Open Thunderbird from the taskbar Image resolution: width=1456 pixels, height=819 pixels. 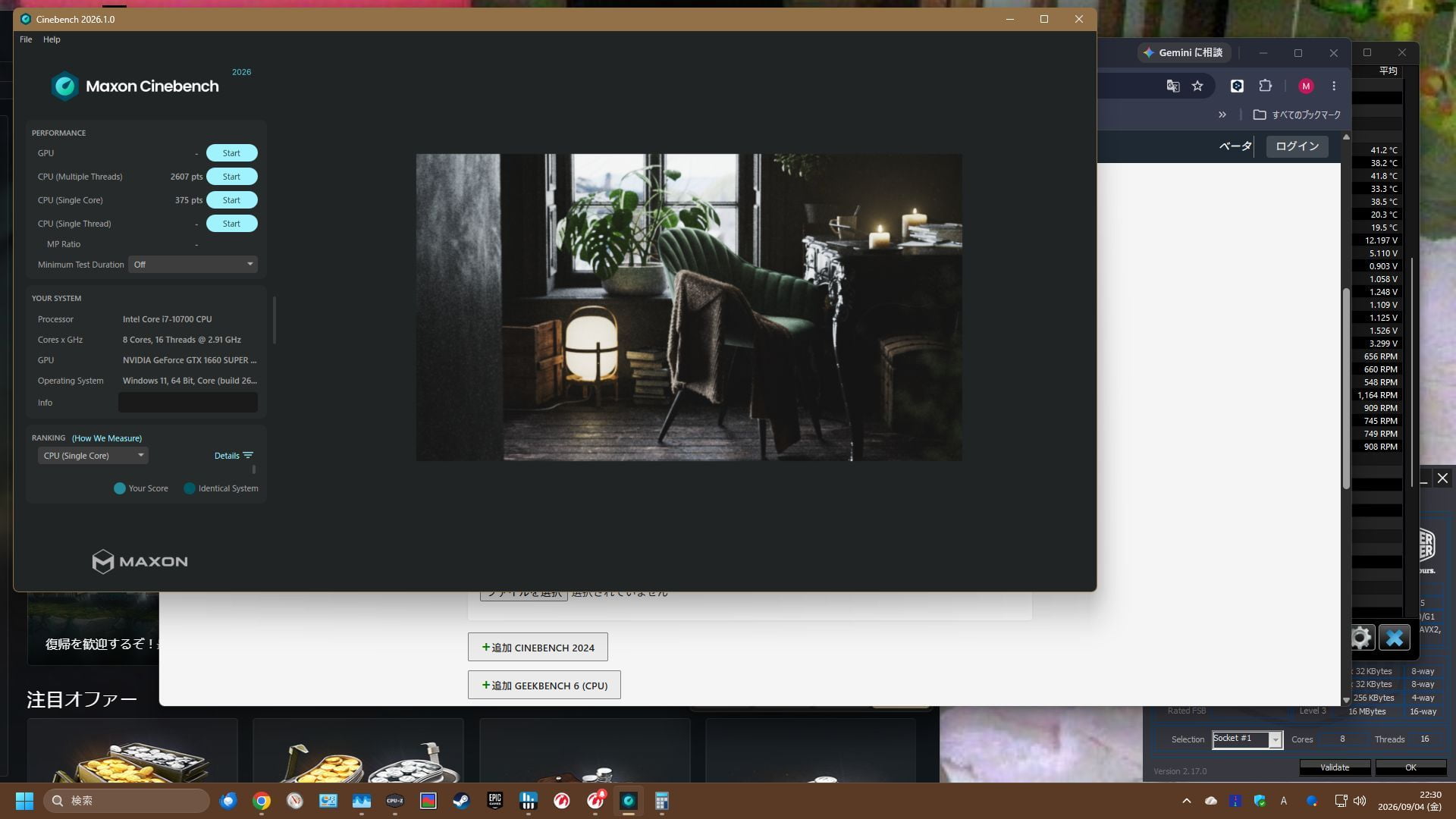(228, 801)
